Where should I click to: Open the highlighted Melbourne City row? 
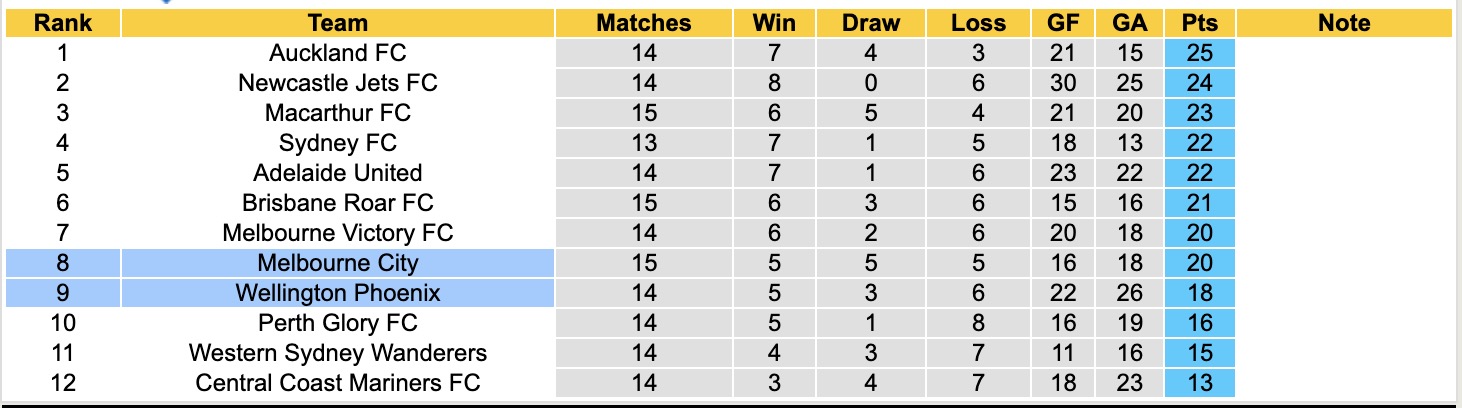(x=337, y=263)
